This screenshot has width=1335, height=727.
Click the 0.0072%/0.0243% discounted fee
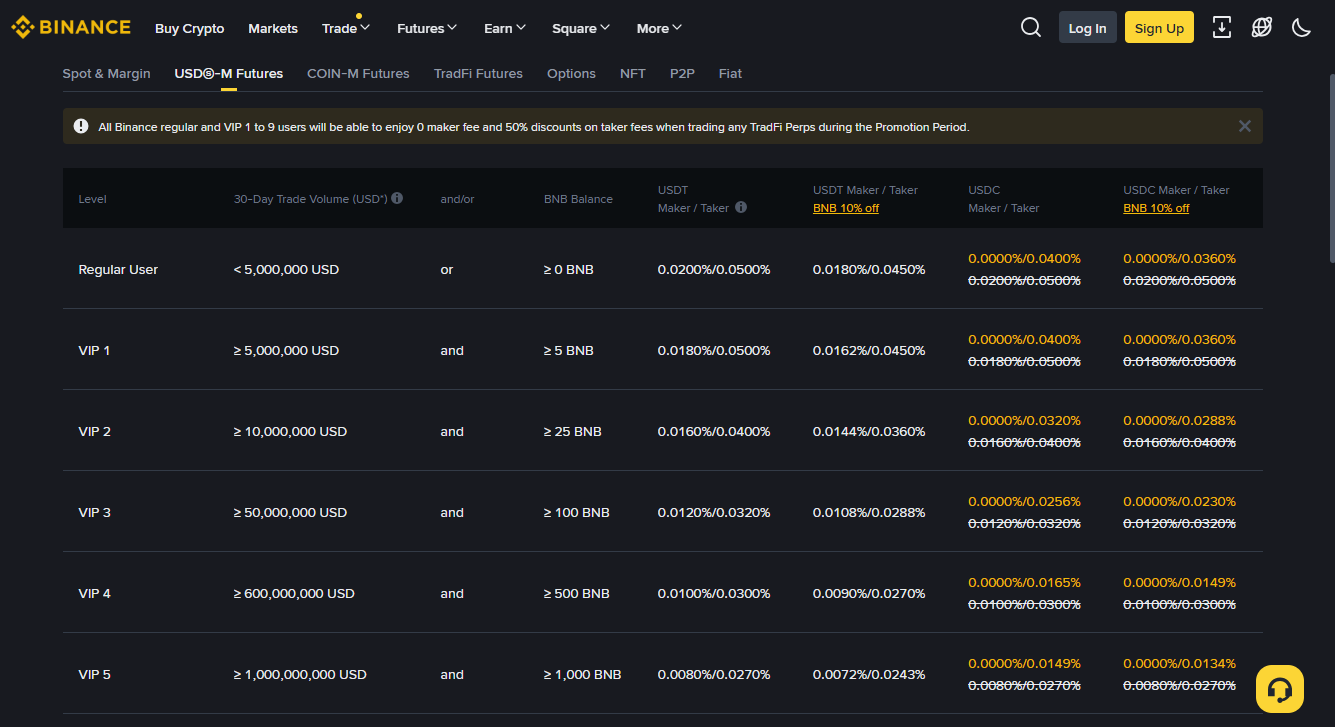pyautogui.click(x=869, y=674)
